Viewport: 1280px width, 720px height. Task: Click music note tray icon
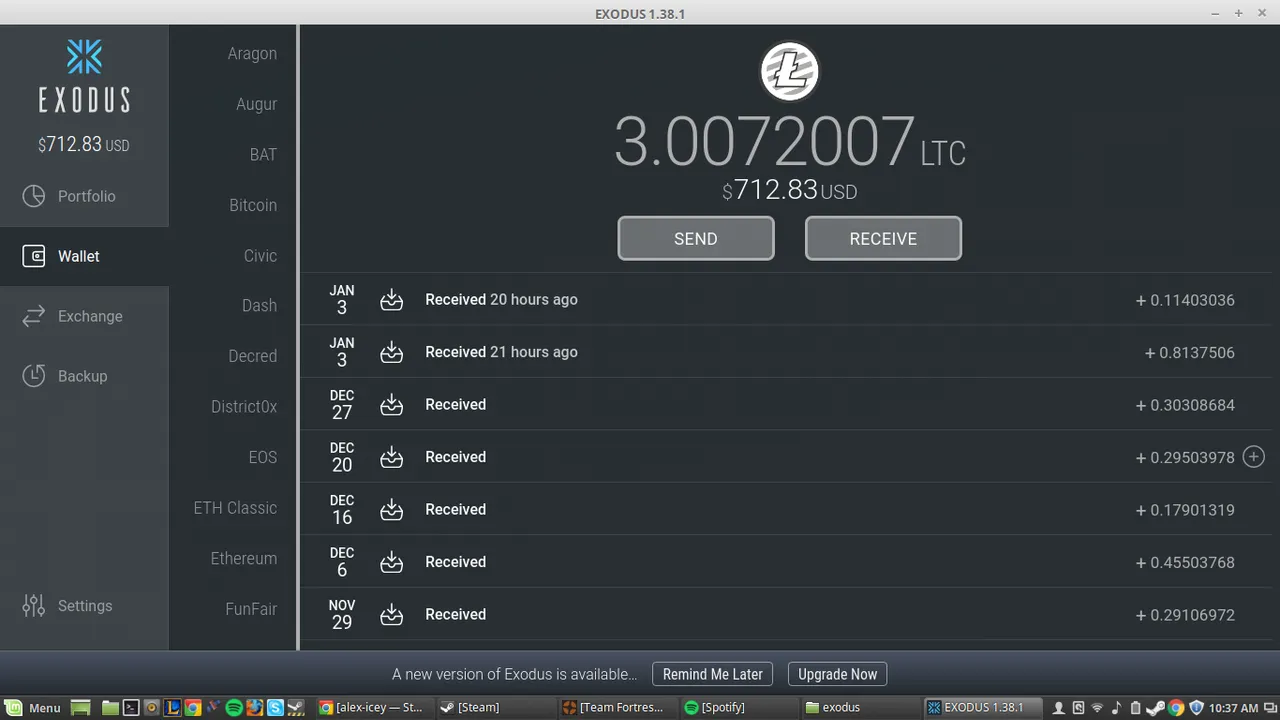[x=1117, y=708]
